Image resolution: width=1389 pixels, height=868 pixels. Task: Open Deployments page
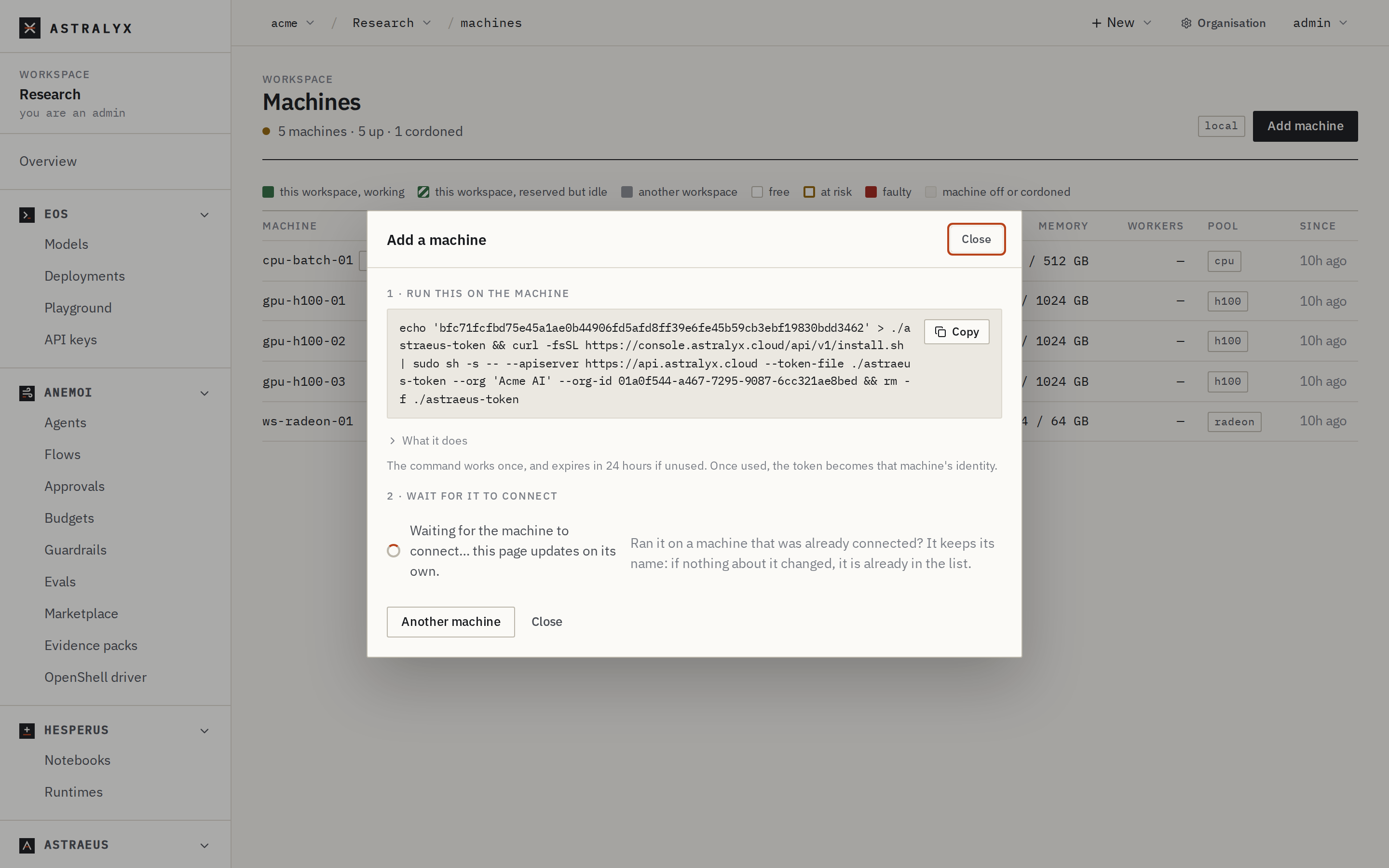[85, 276]
